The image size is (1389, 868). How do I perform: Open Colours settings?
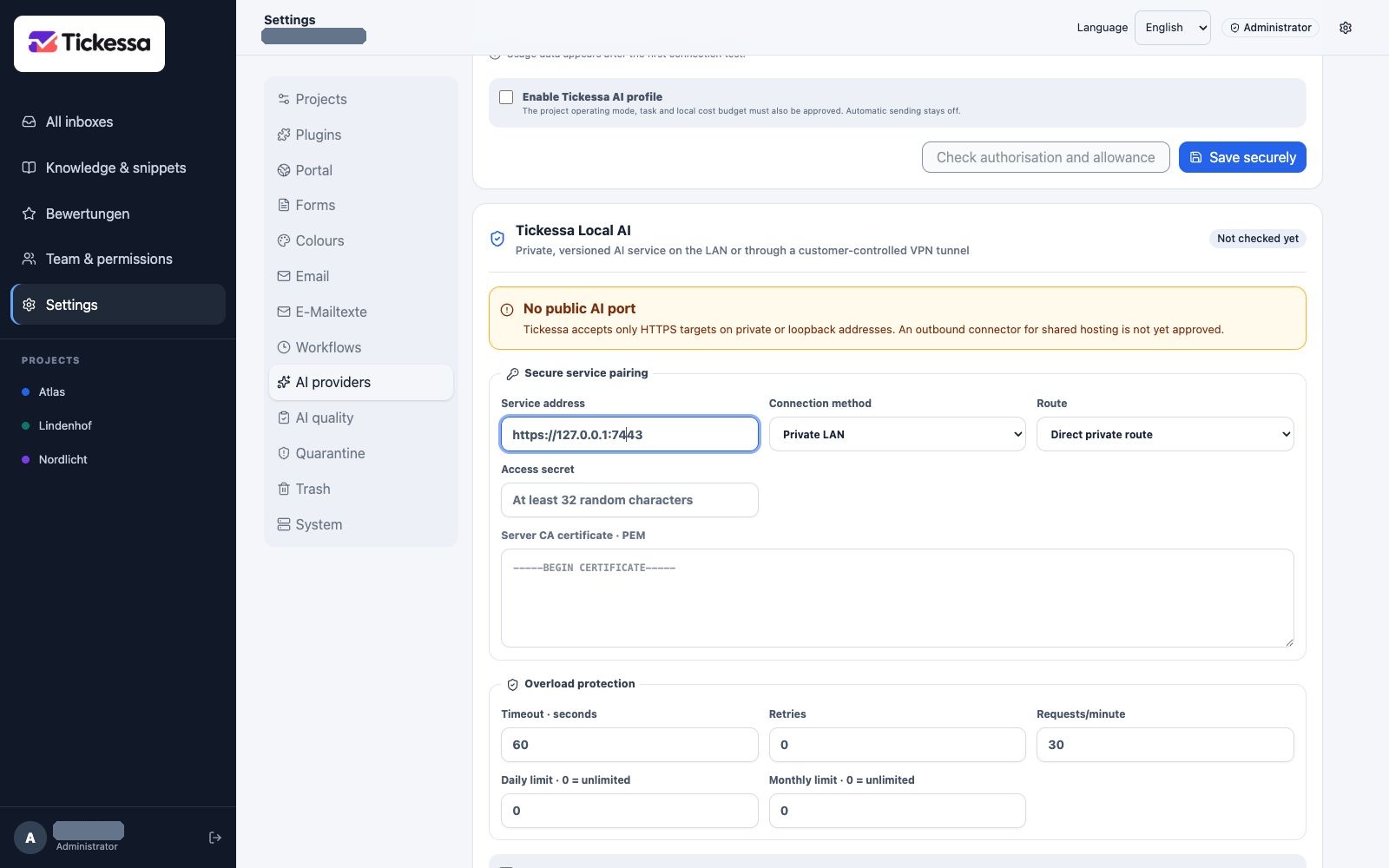(361, 240)
